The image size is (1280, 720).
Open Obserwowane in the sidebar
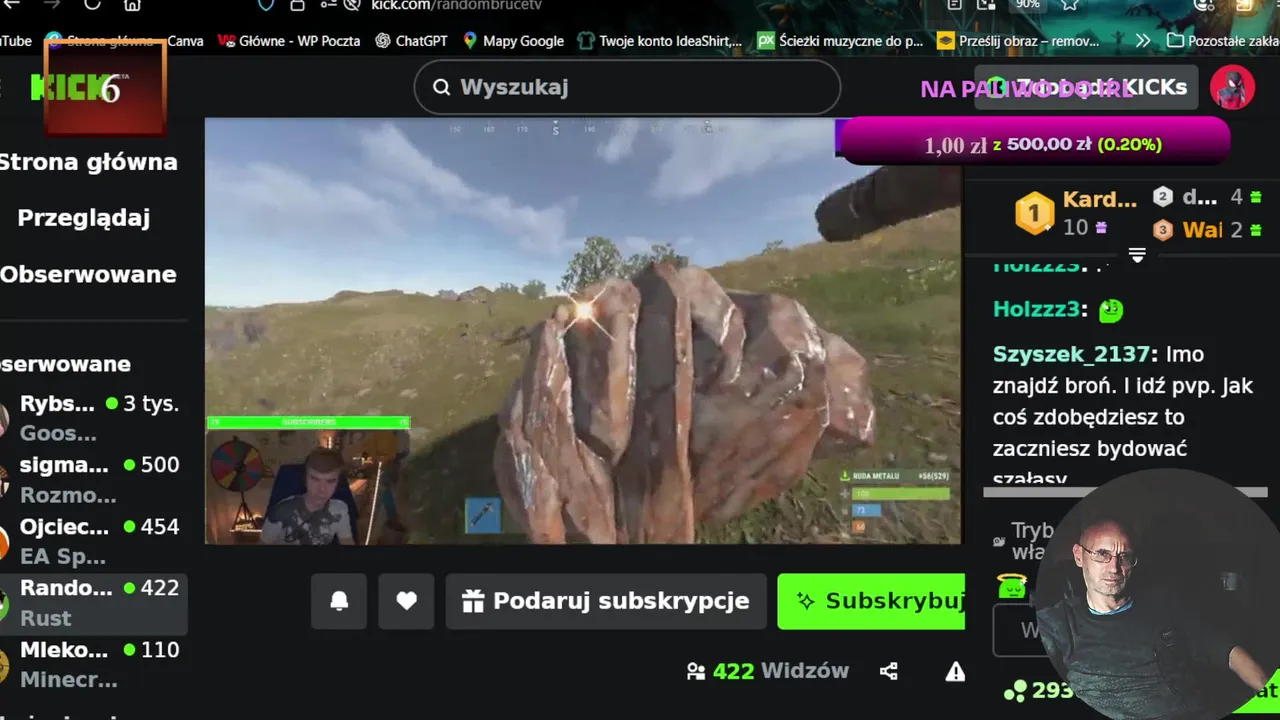(x=88, y=274)
